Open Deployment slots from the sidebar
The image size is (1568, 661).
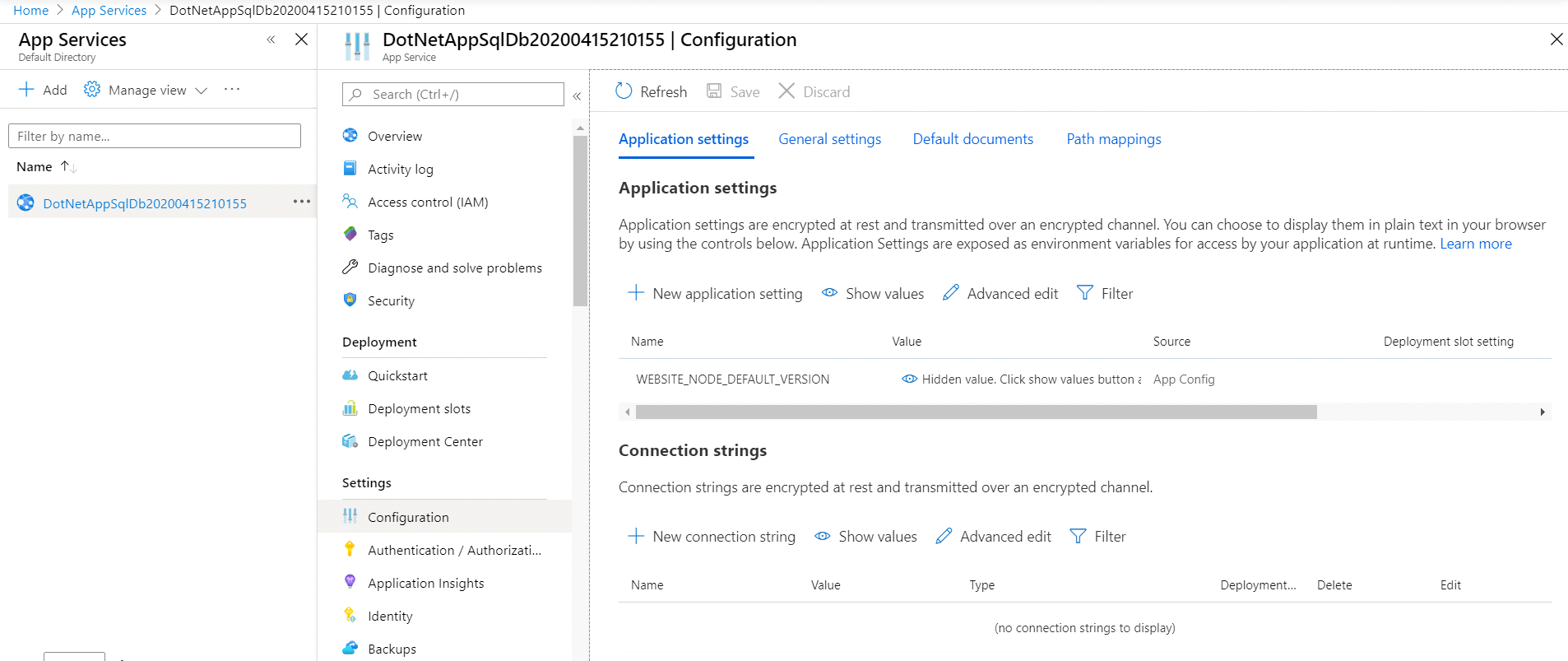(x=419, y=408)
